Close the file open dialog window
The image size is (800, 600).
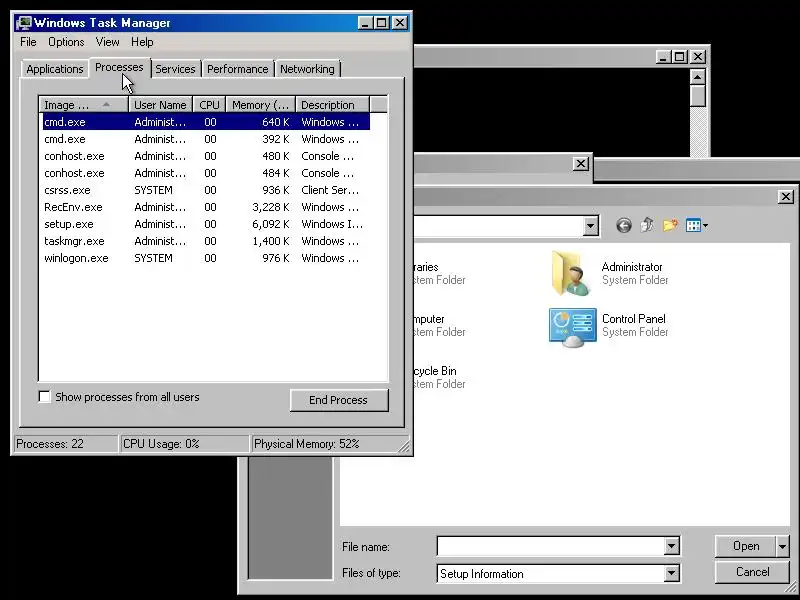(x=786, y=196)
